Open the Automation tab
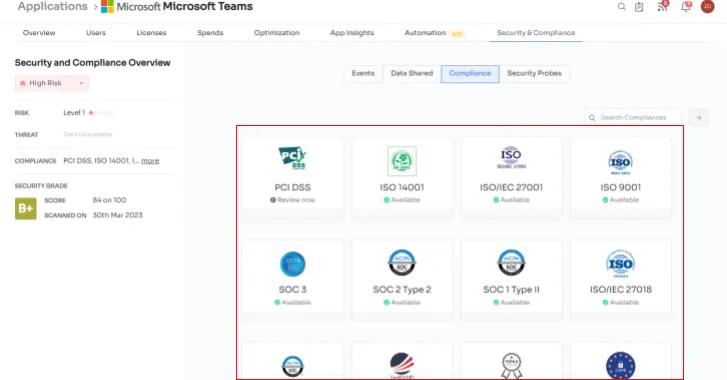This screenshot has height=380, width=727. coord(425,33)
